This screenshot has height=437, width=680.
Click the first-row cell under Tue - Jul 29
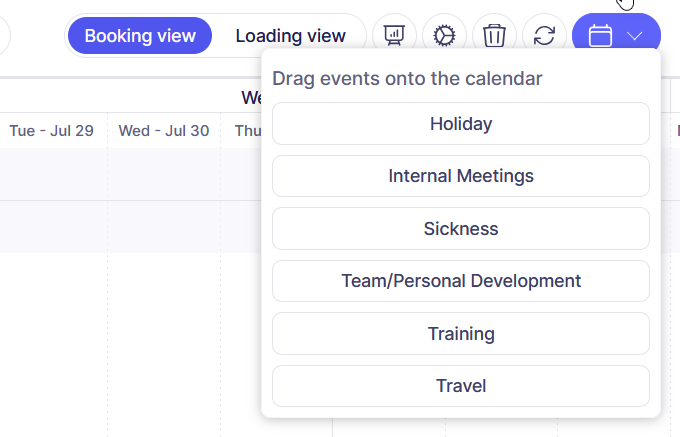pos(53,174)
